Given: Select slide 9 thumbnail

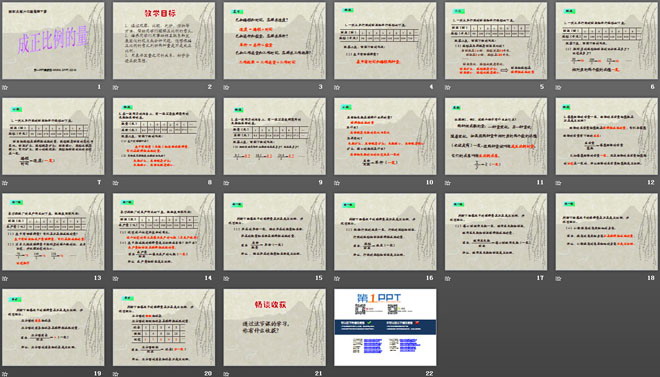Looking at the screenshot, I should [274, 136].
